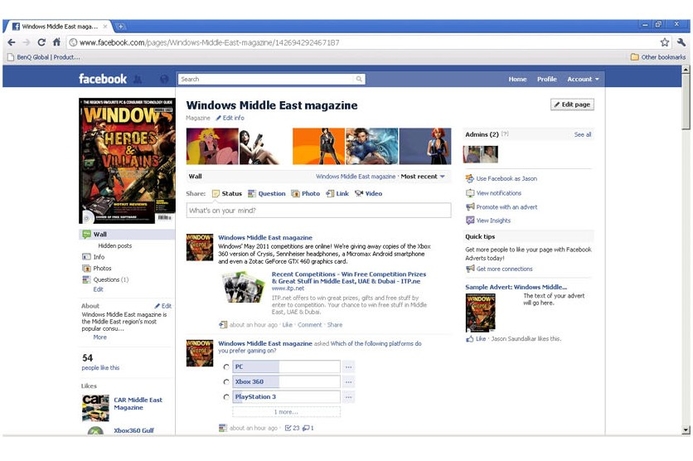Open the admin profile photos thumbnail
This screenshot has height=461, width=693.
tap(480, 154)
